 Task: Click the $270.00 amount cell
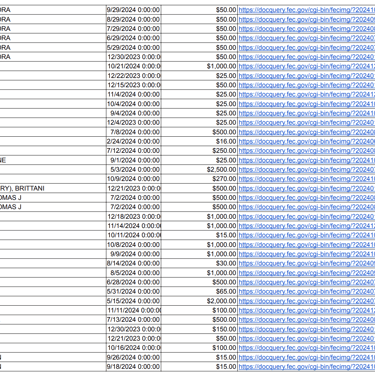coord(199,179)
